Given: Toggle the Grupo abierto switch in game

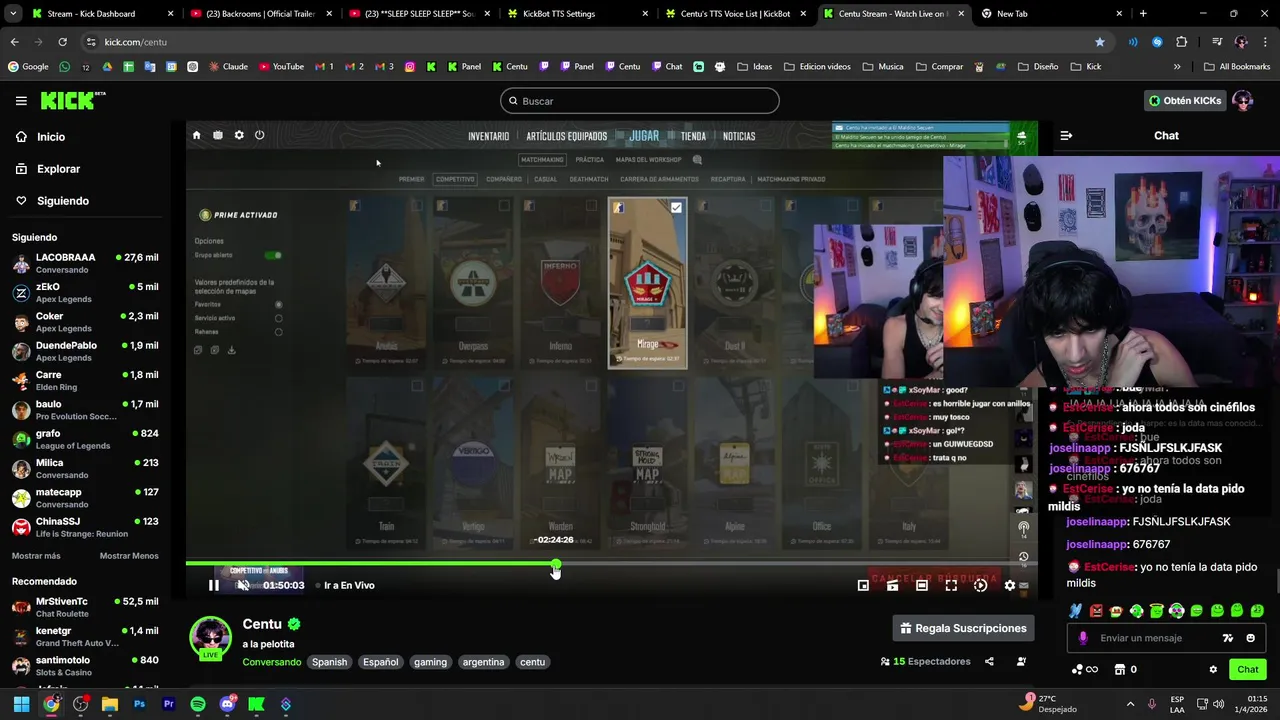Looking at the screenshot, I should [x=273, y=255].
